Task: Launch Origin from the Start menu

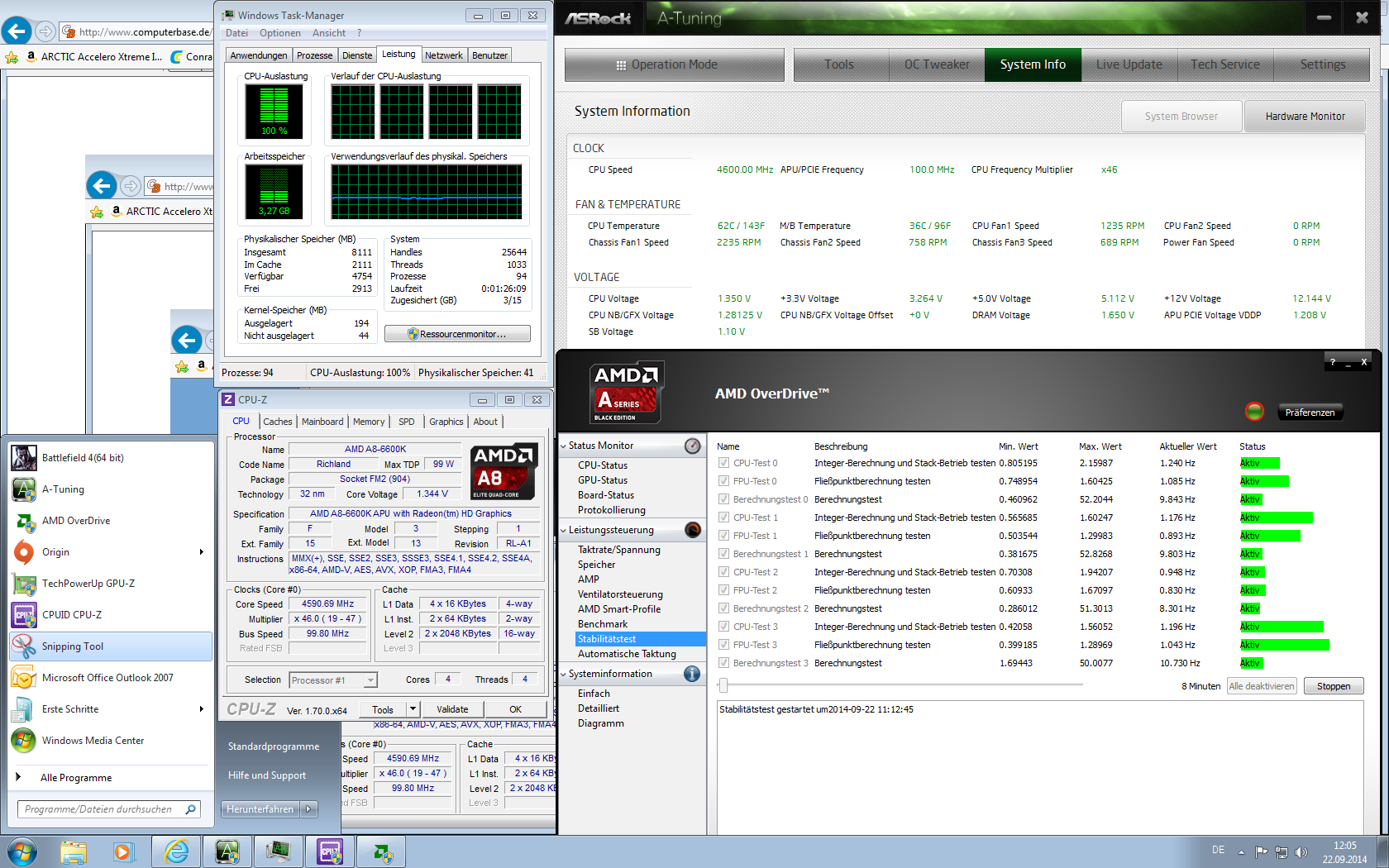Action: coord(111,552)
